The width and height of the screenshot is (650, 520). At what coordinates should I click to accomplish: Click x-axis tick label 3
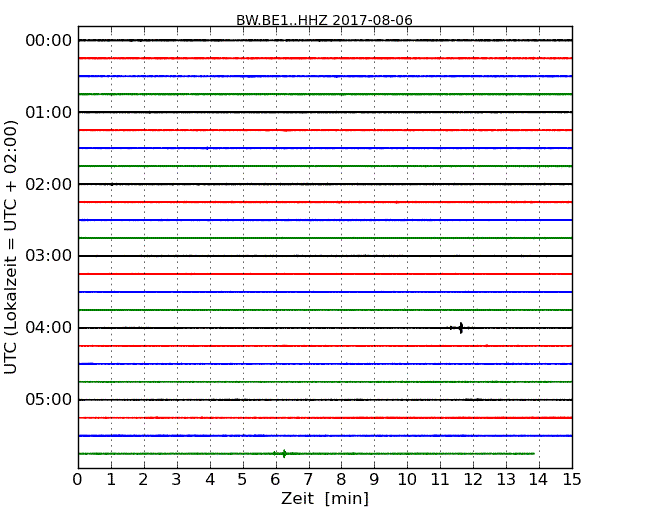pyautogui.click(x=177, y=480)
